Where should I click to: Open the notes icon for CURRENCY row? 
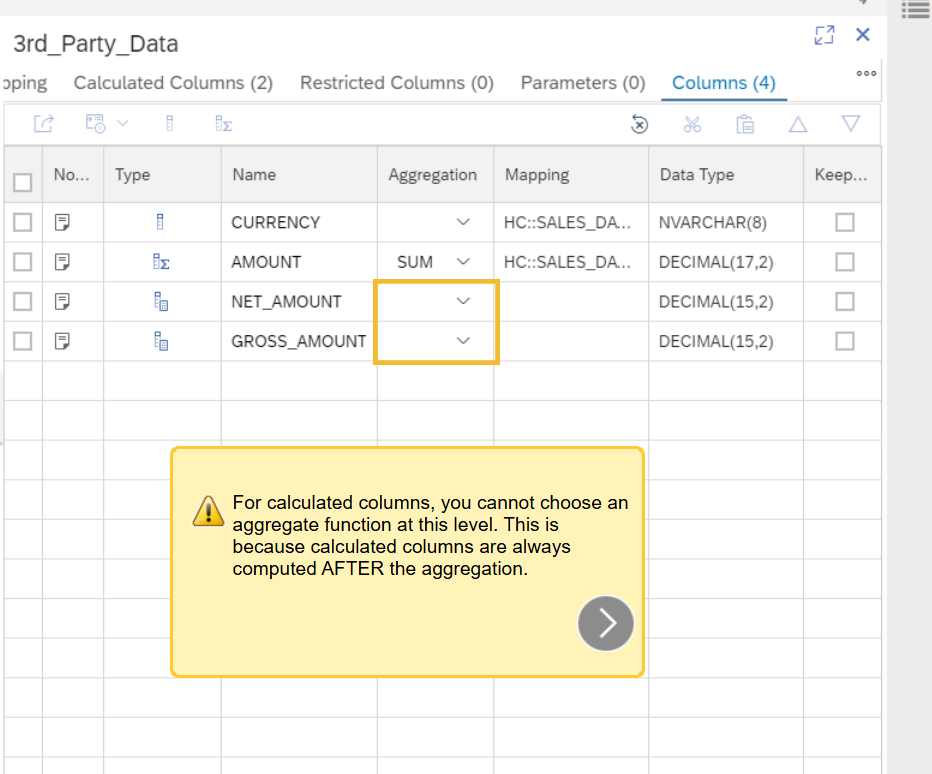coord(62,222)
